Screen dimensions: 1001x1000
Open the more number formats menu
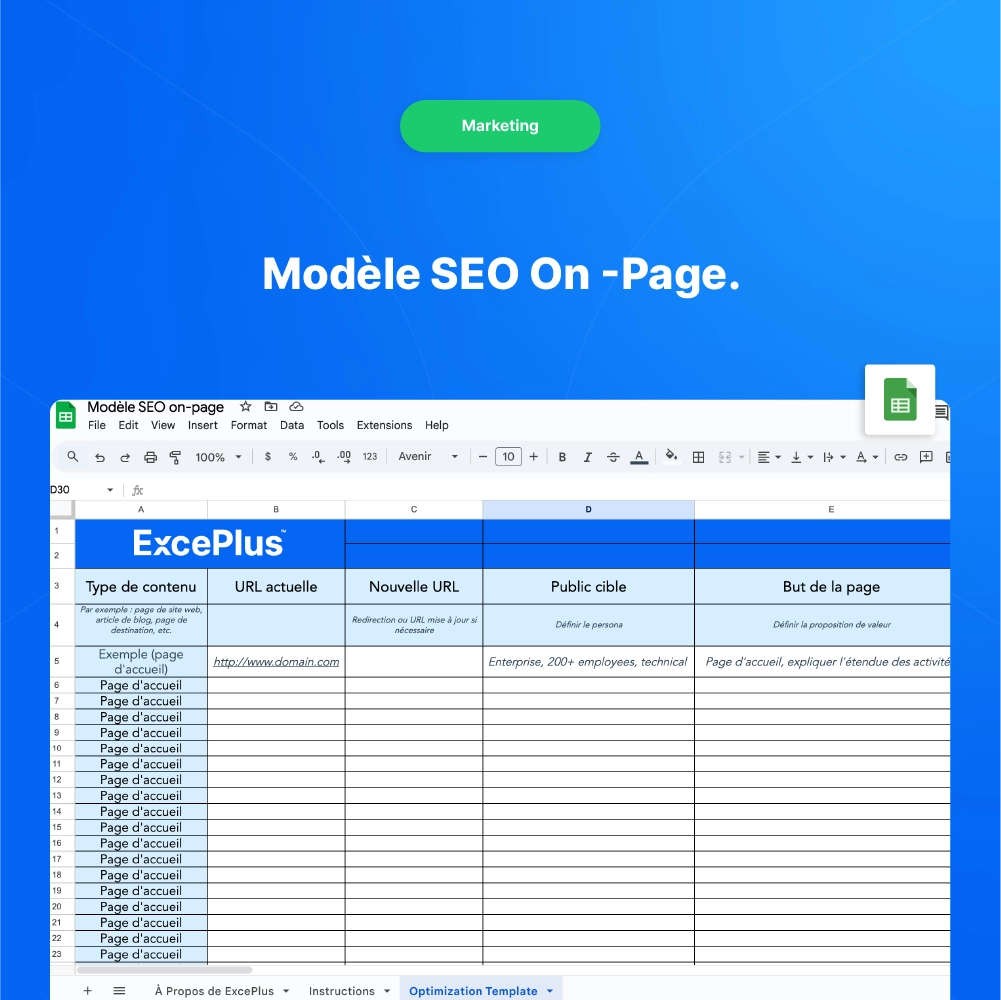coord(370,457)
